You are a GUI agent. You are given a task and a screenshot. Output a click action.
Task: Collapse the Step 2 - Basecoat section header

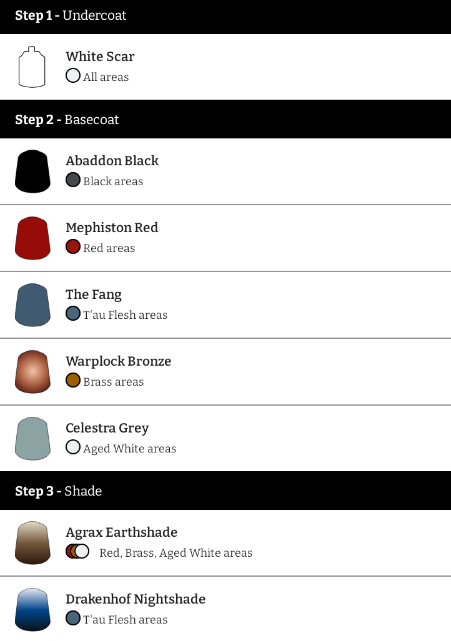[225, 119]
